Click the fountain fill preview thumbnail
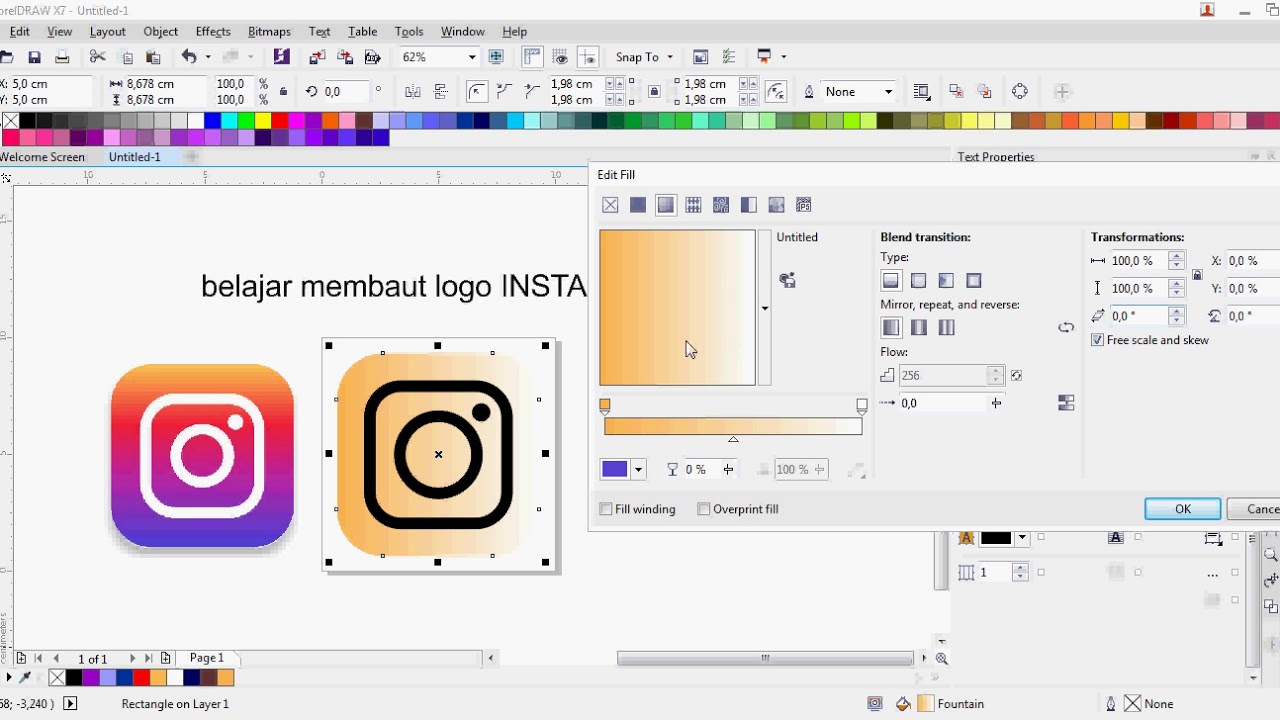The image size is (1280, 720). [677, 308]
